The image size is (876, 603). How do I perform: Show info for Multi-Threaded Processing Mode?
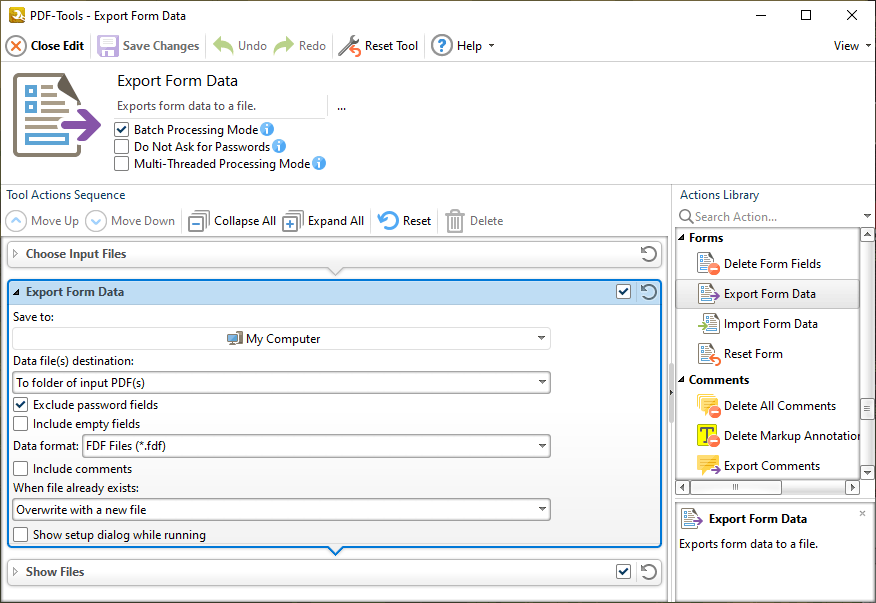(319, 163)
